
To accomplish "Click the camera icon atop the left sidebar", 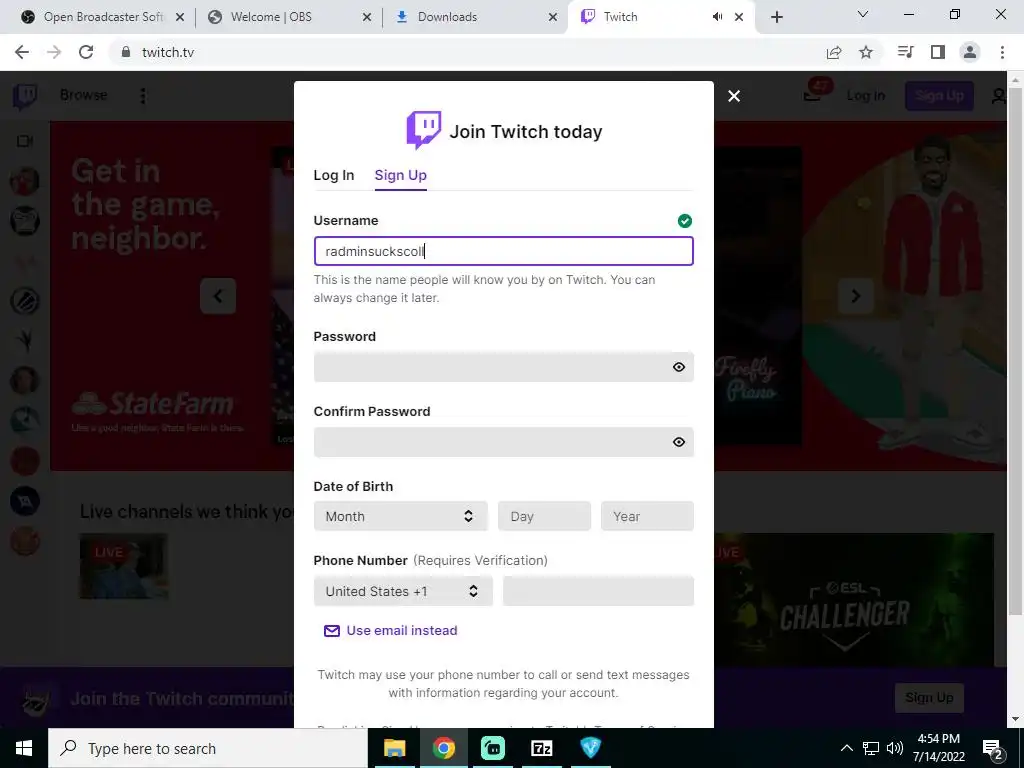I will (x=25, y=141).
